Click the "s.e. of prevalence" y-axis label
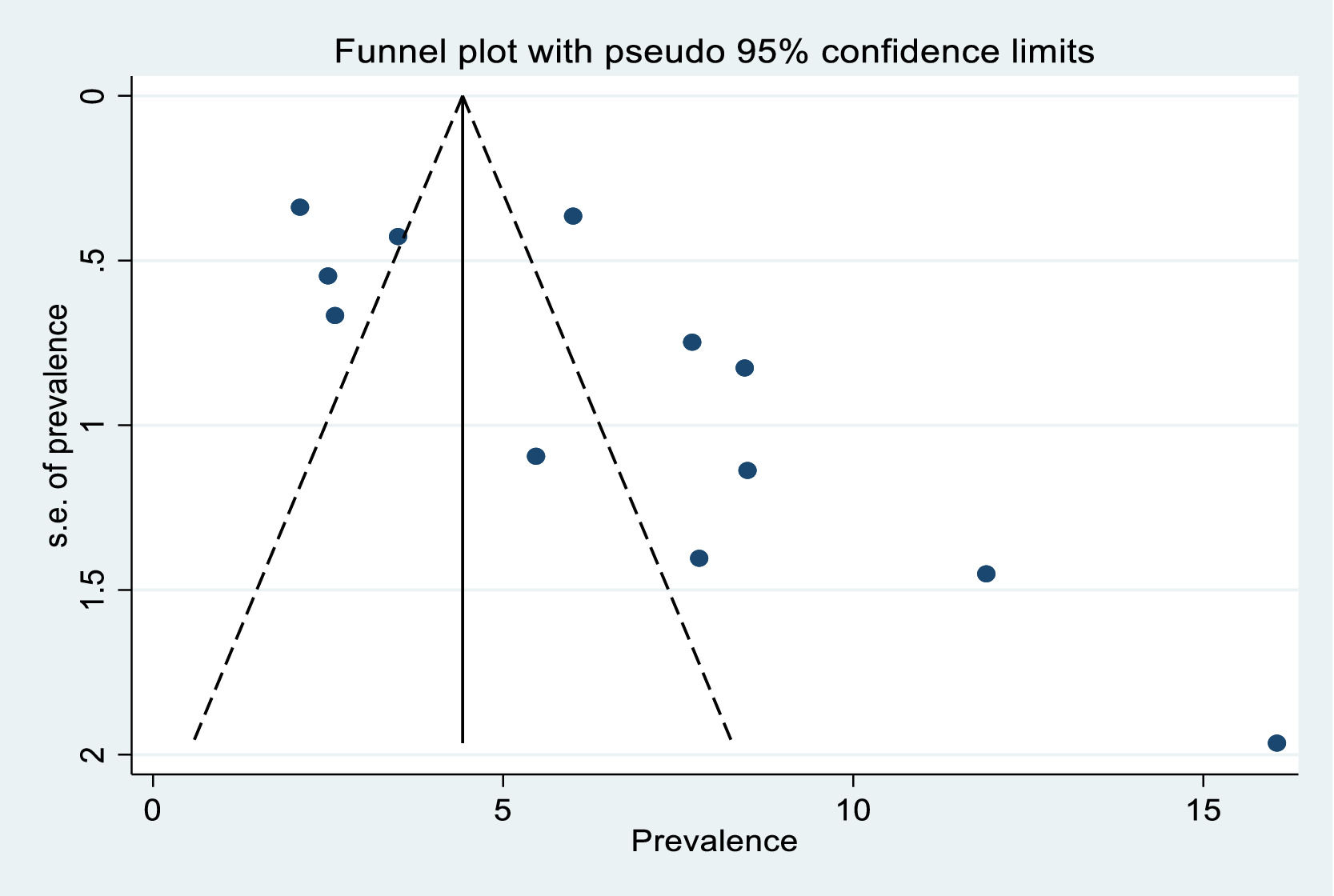Screen dimensions: 1334x896 [x=58, y=425]
